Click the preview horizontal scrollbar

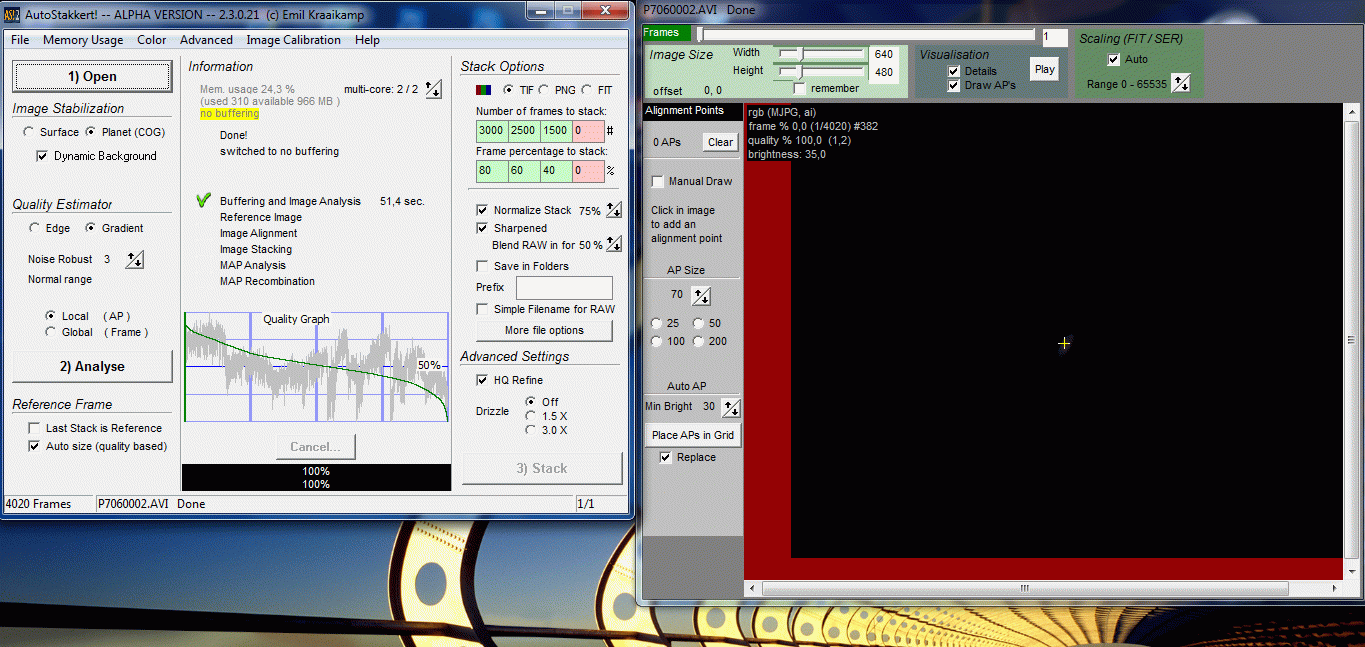point(1044,588)
